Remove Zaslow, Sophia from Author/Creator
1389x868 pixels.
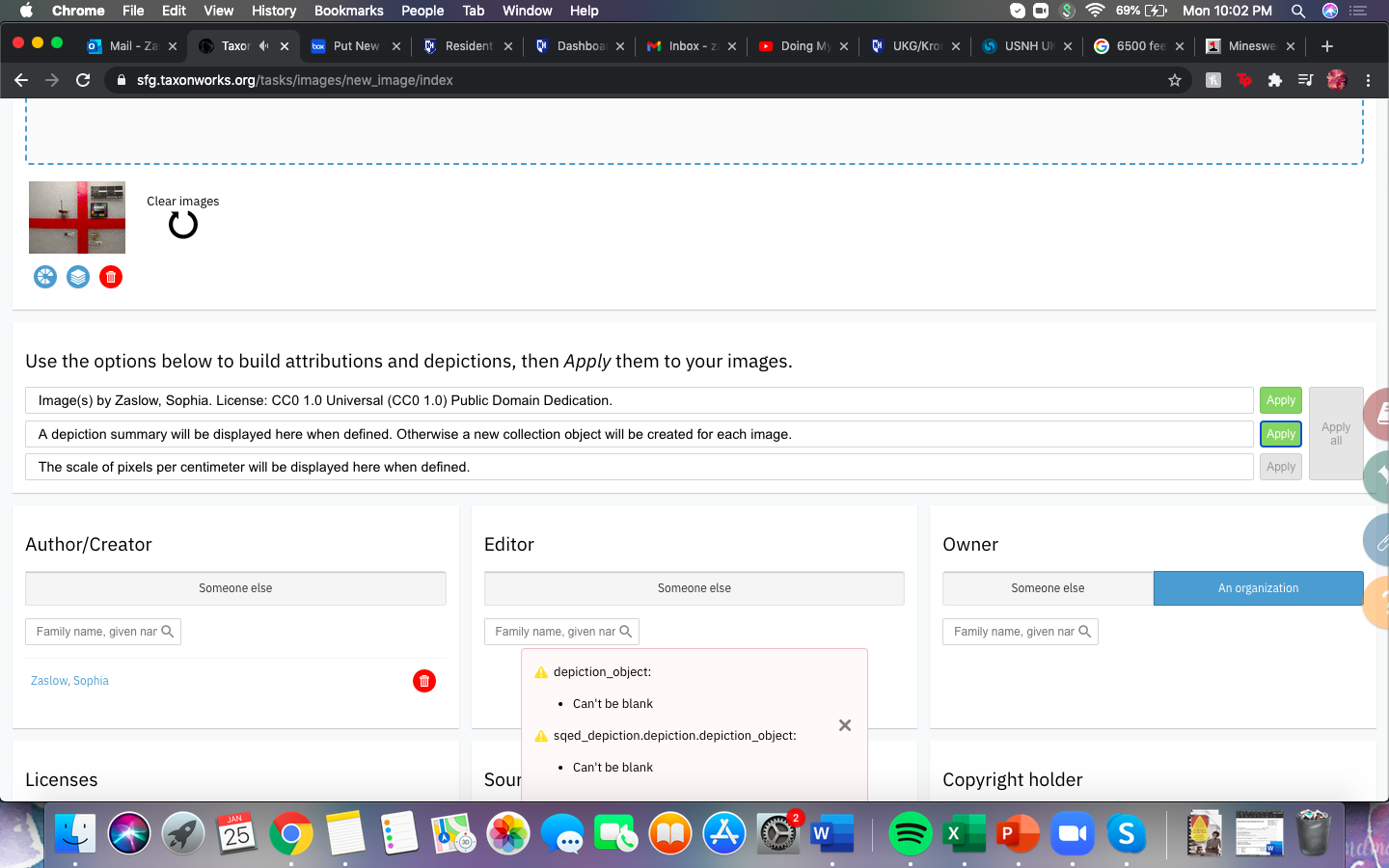click(x=424, y=681)
